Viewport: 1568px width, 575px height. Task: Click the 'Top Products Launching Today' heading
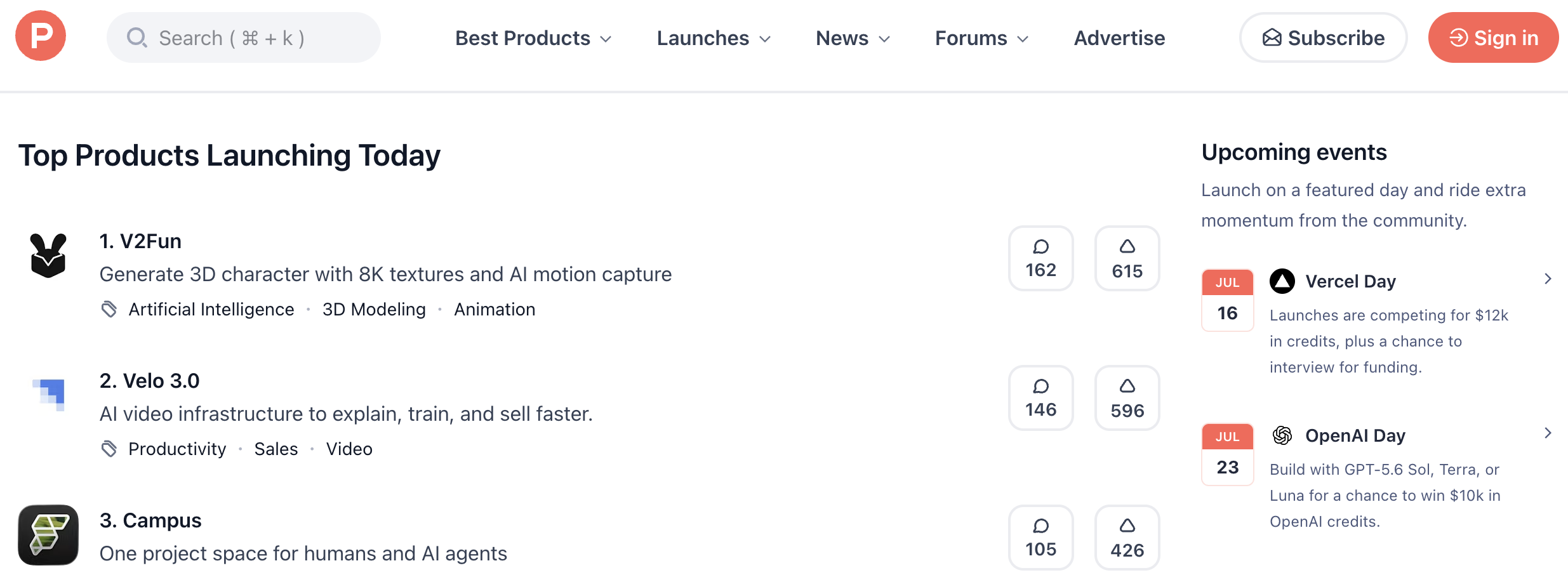pyautogui.click(x=229, y=155)
